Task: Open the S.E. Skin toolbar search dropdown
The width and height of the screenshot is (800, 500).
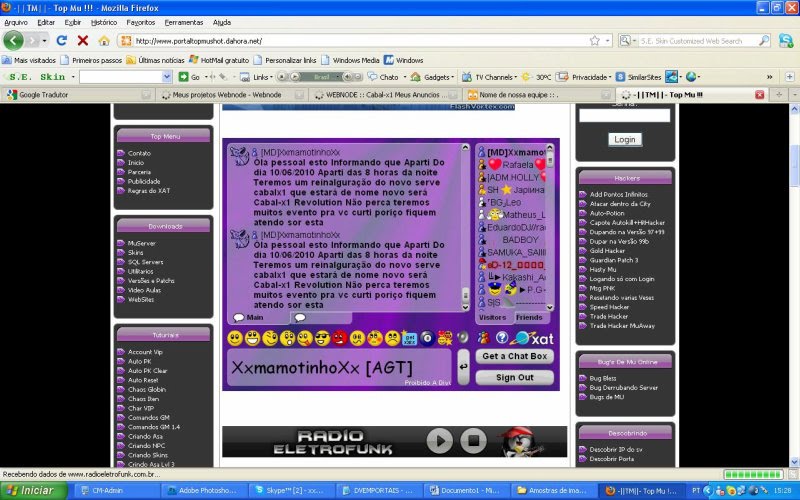Action: [165, 77]
